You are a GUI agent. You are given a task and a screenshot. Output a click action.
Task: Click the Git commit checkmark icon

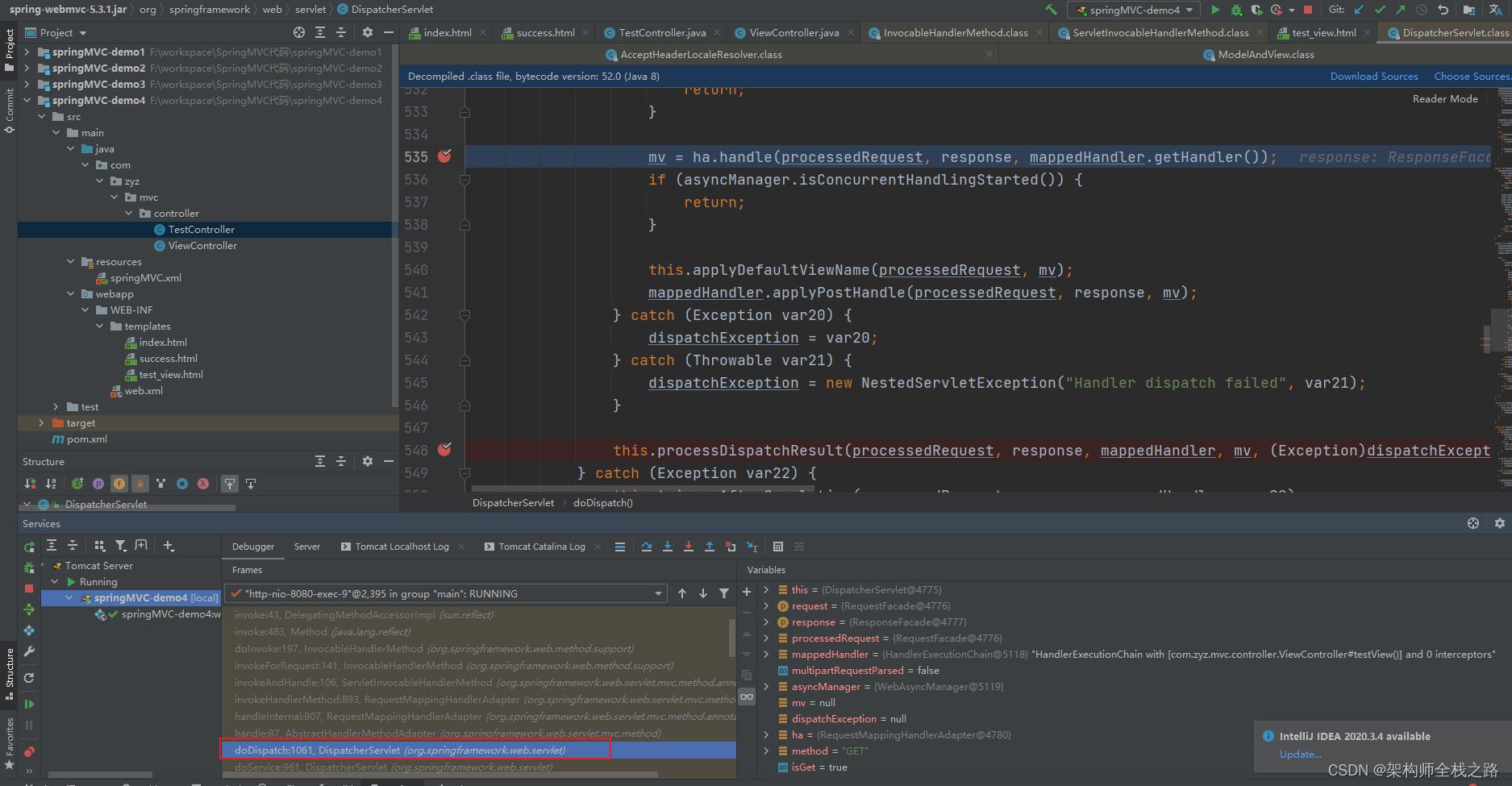pyautogui.click(x=1380, y=10)
